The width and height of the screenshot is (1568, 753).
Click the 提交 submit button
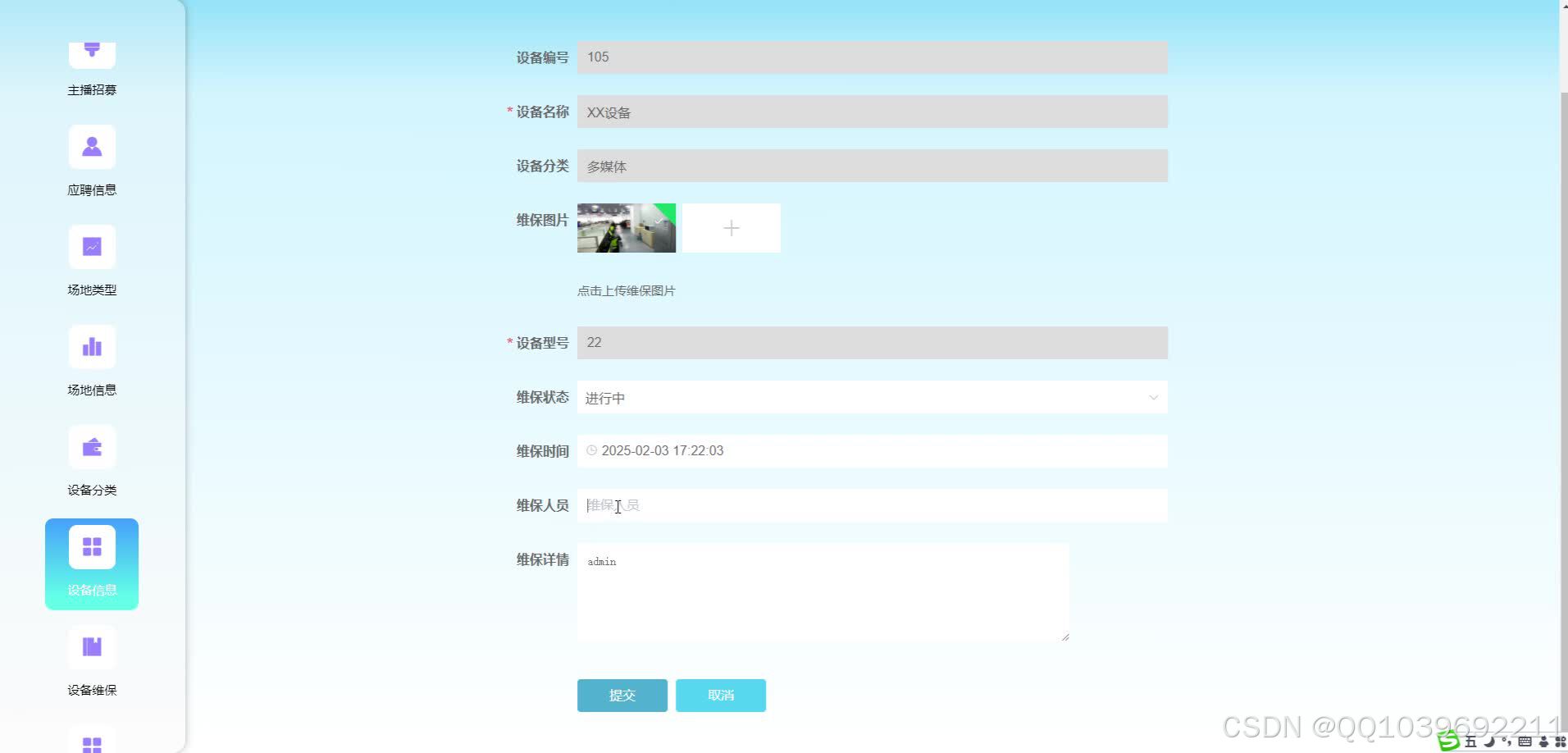(622, 696)
